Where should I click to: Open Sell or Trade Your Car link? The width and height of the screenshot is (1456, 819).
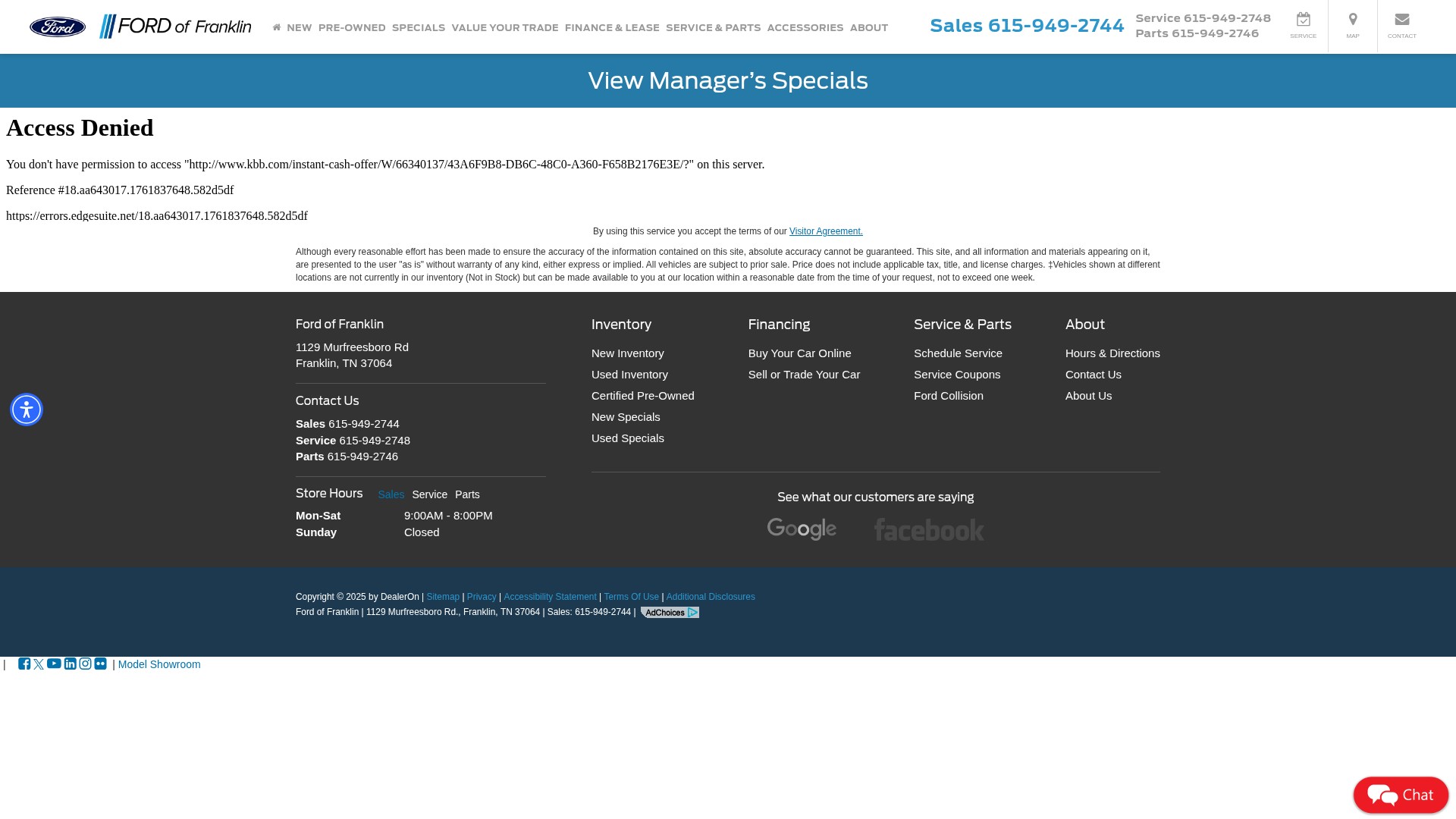805,375
